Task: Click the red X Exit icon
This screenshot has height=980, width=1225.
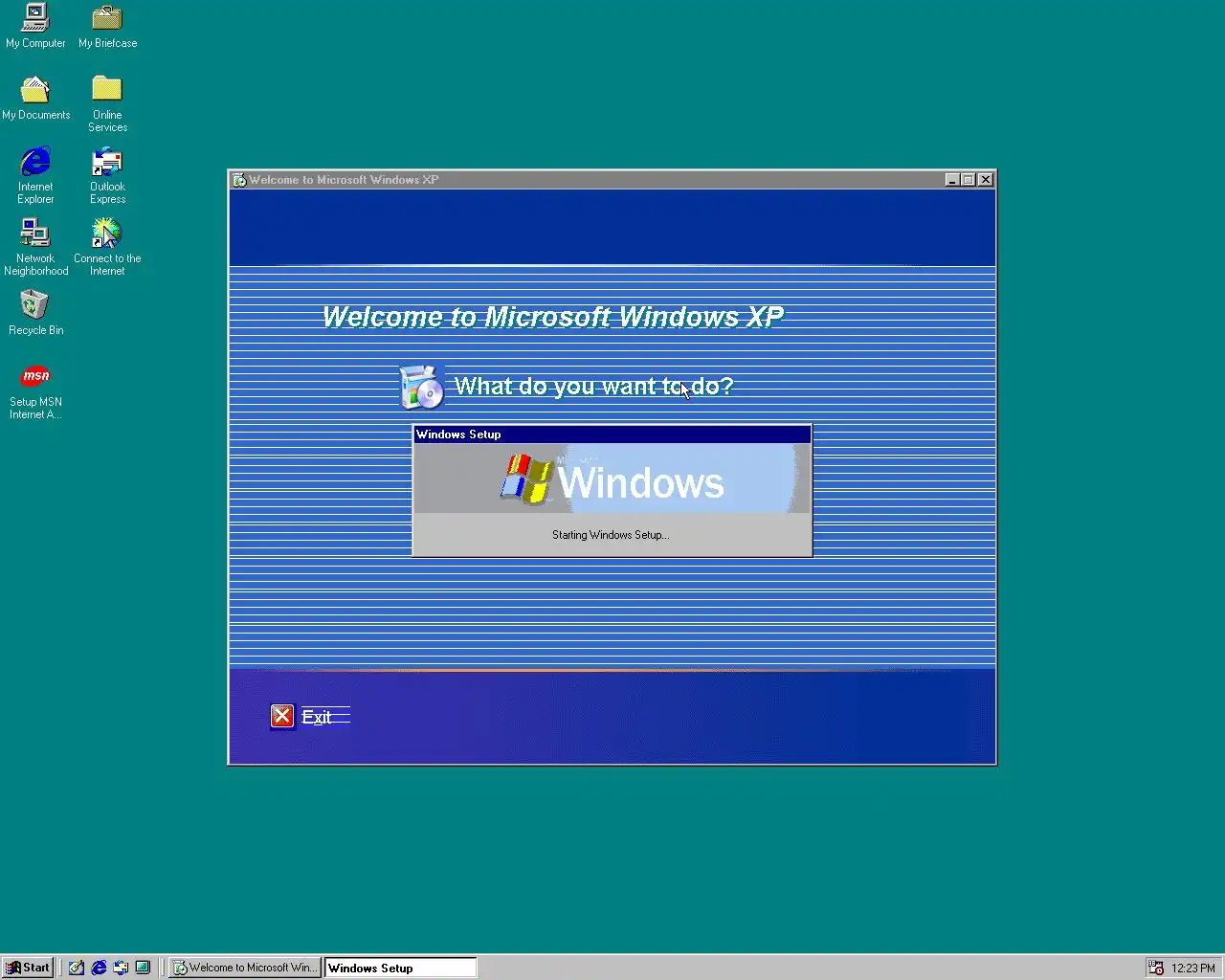Action: click(282, 716)
